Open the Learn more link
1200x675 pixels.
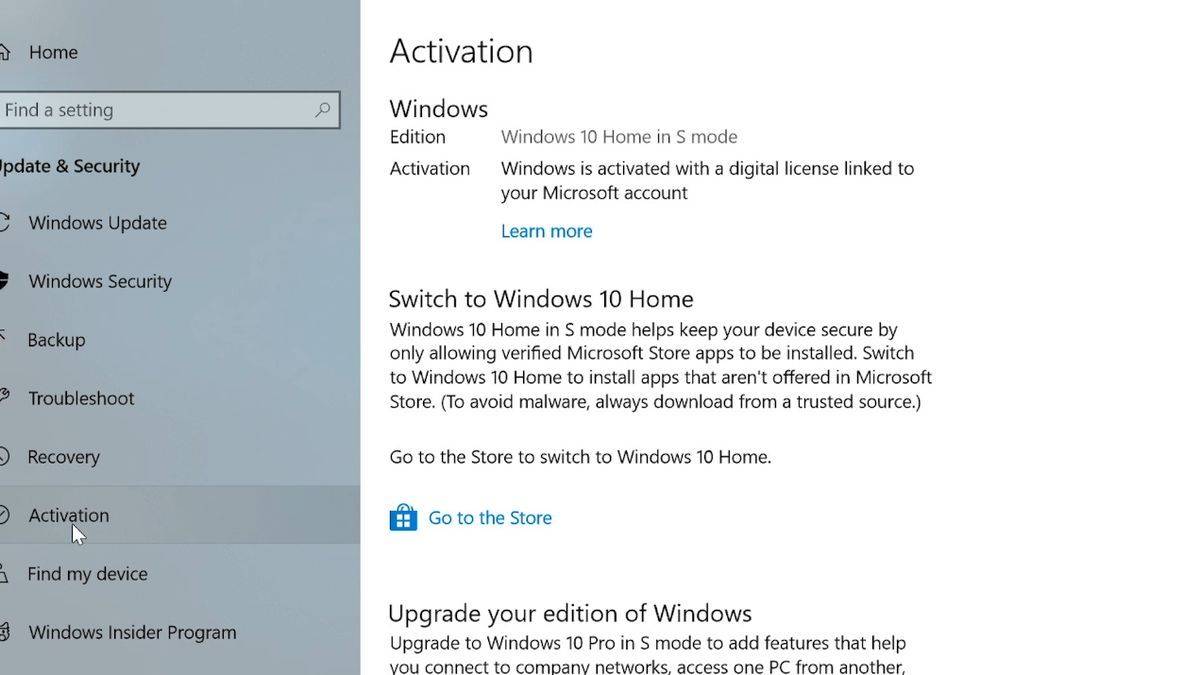[x=546, y=231]
